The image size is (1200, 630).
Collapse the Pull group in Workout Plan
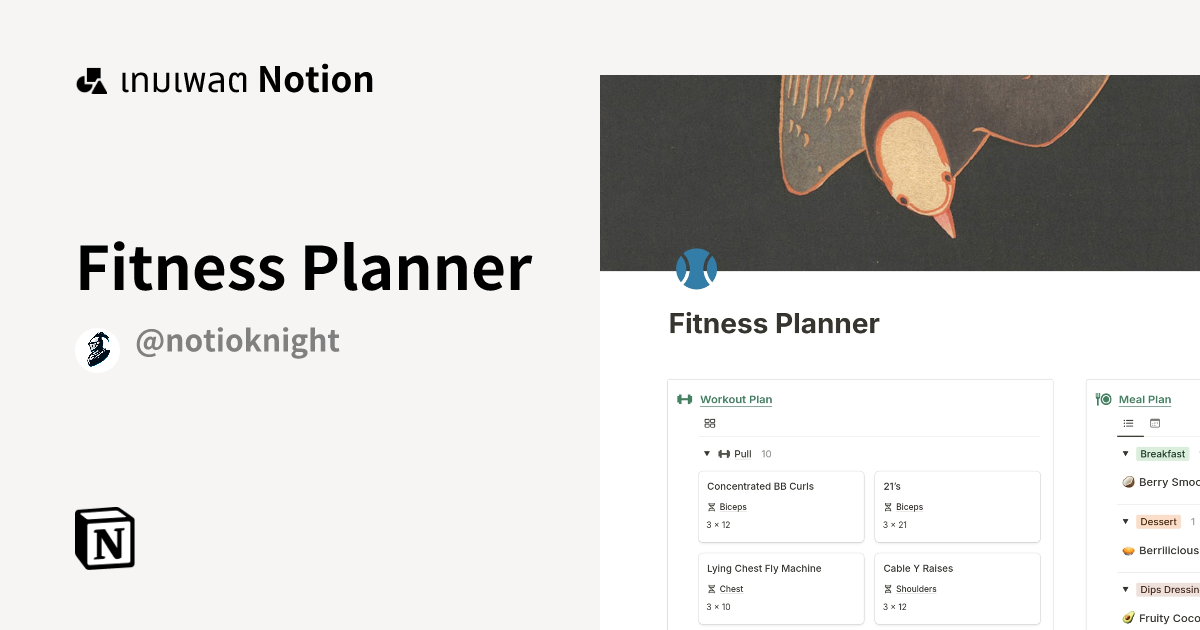pyautogui.click(x=707, y=453)
